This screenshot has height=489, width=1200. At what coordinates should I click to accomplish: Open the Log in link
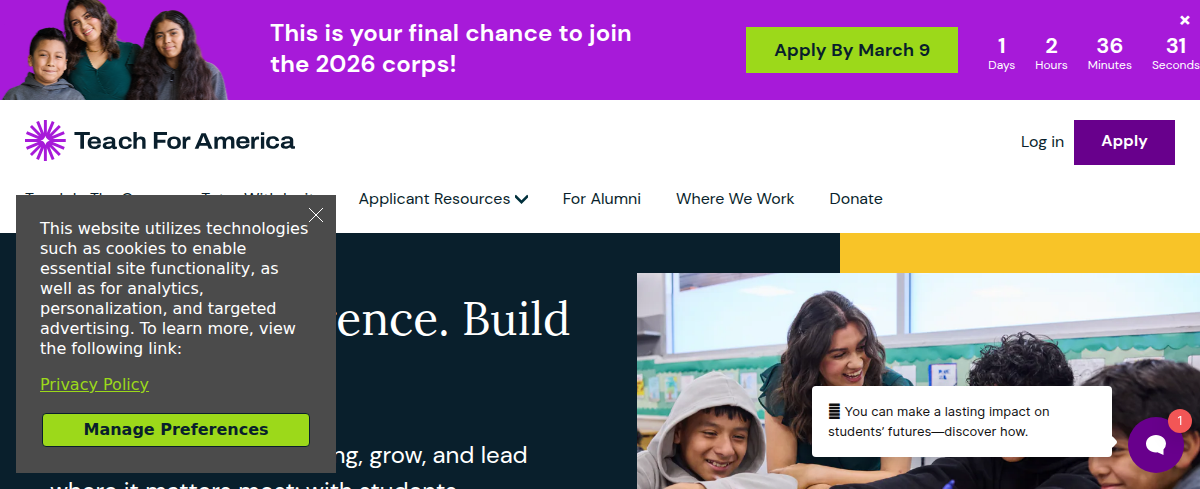point(1042,142)
